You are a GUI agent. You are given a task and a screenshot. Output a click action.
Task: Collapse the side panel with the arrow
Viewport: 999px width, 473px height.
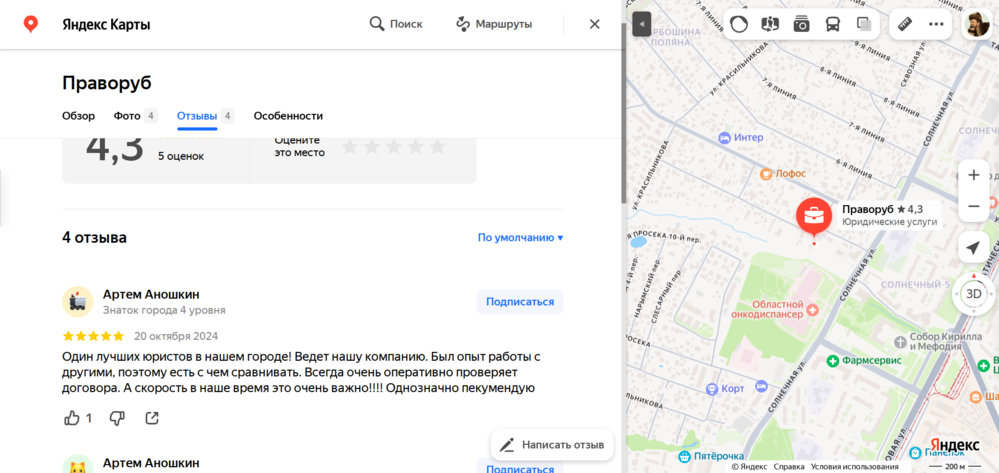(x=642, y=24)
